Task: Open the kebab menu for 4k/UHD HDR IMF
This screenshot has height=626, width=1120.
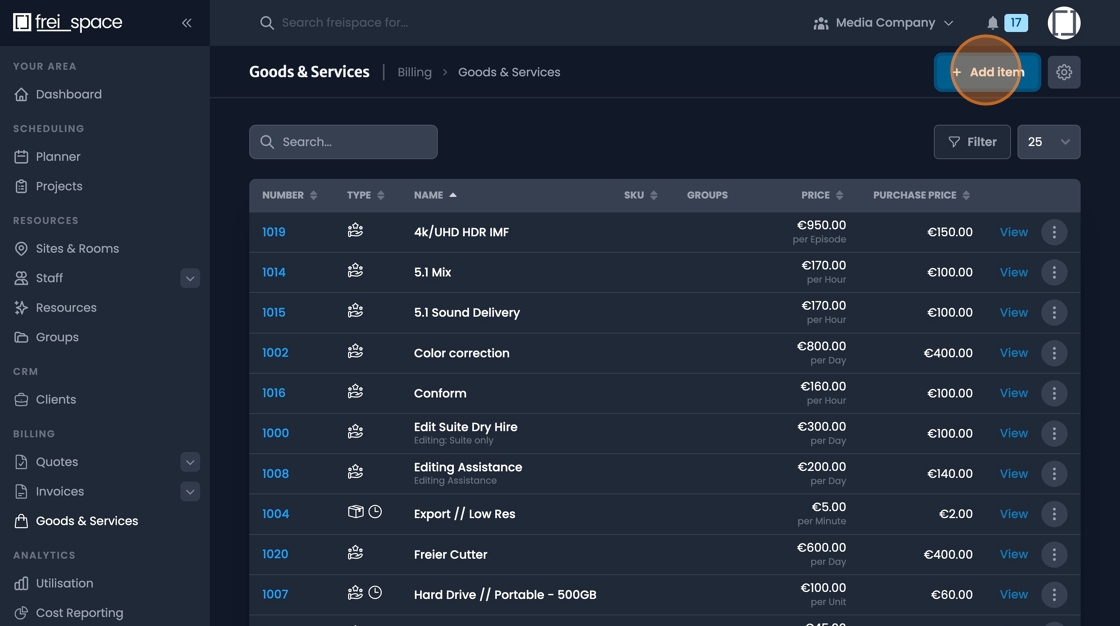Action: coord(1054,232)
